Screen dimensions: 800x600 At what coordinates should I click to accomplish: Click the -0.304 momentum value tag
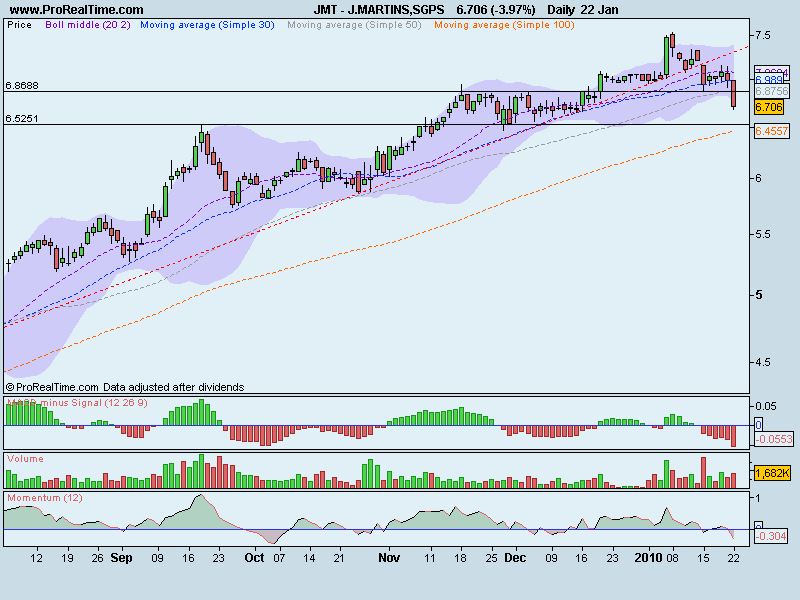tap(771, 536)
